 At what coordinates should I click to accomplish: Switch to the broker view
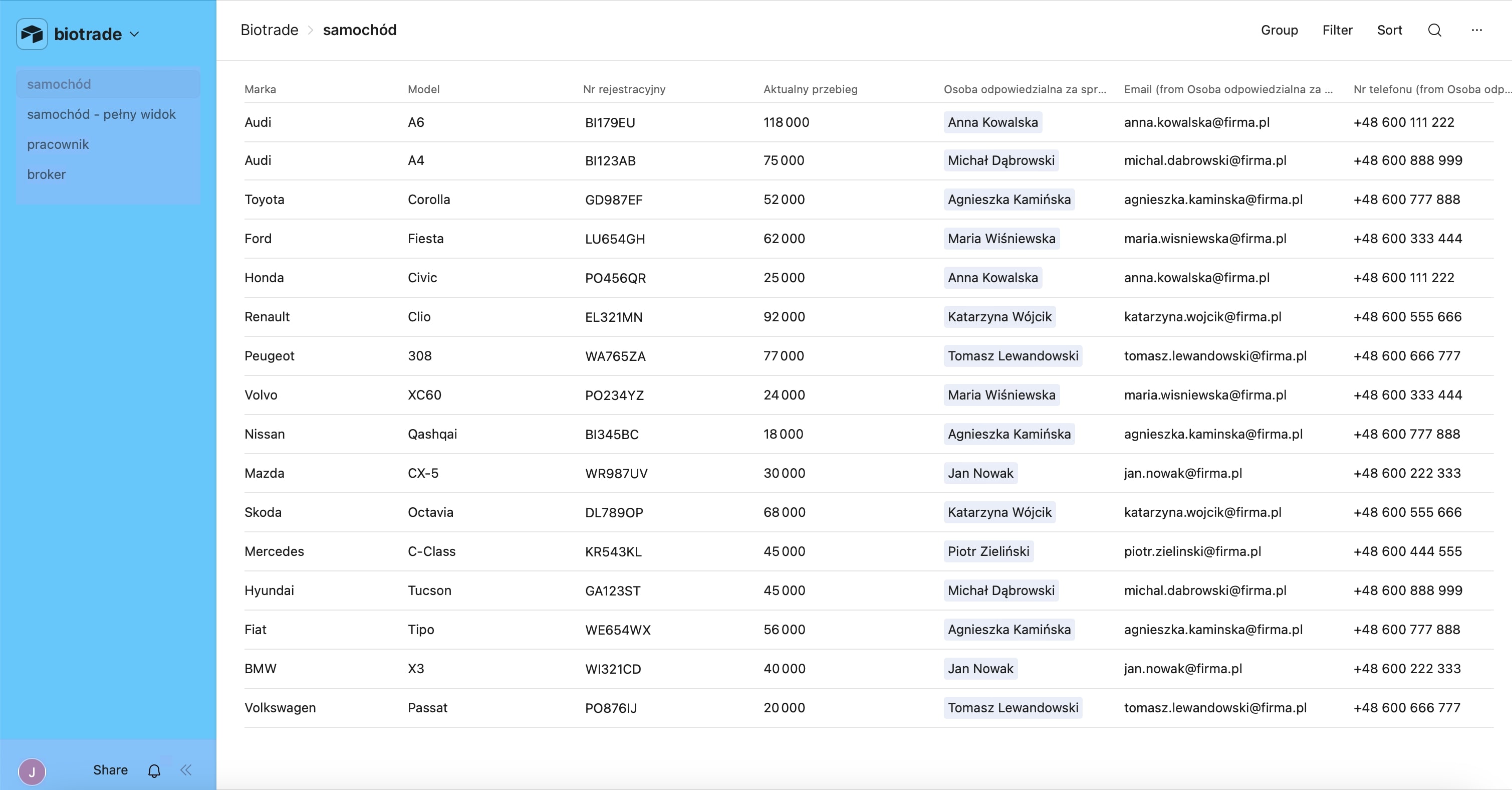[x=108, y=174]
